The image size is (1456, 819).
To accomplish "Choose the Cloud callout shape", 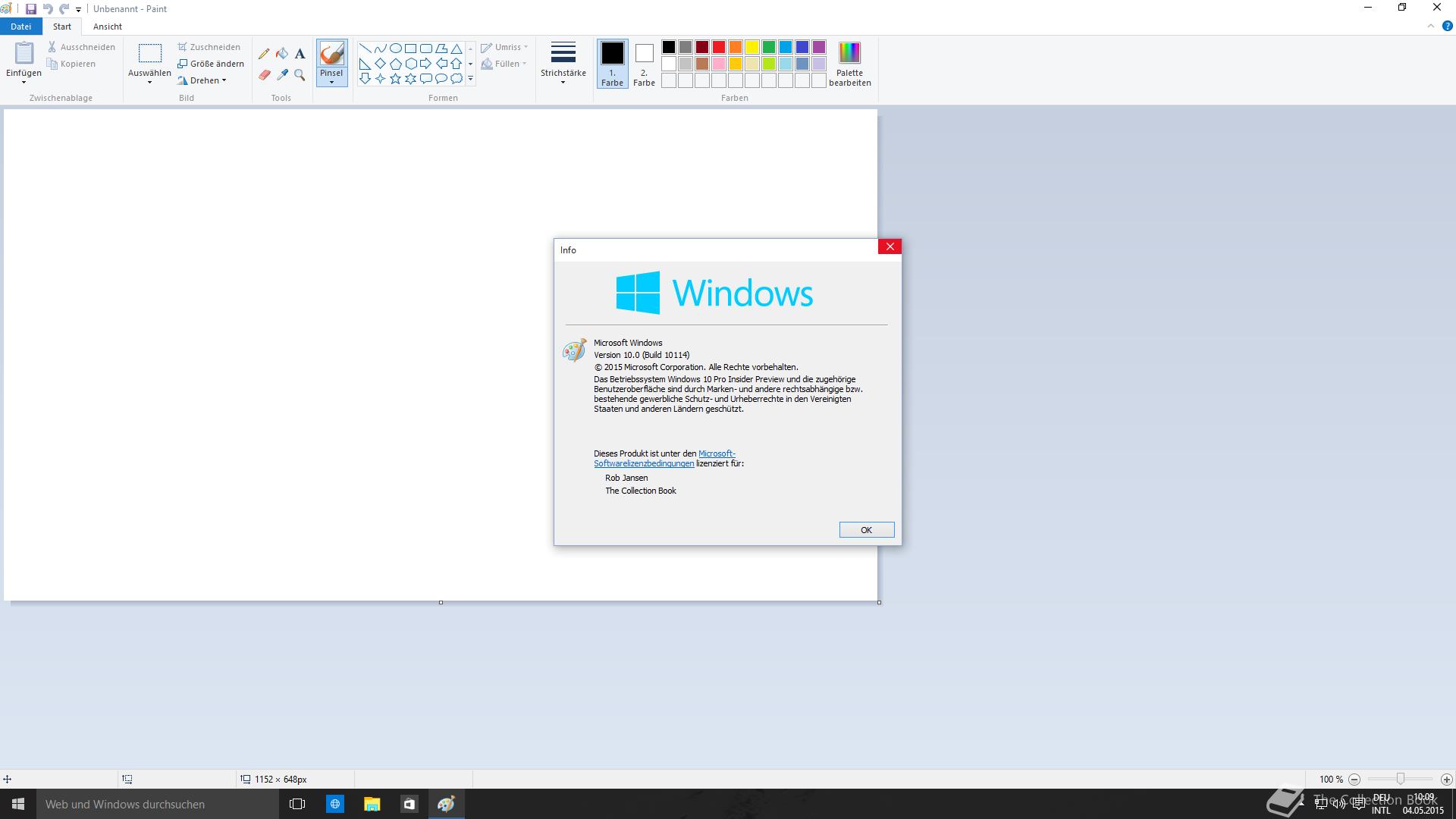I will (x=457, y=79).
